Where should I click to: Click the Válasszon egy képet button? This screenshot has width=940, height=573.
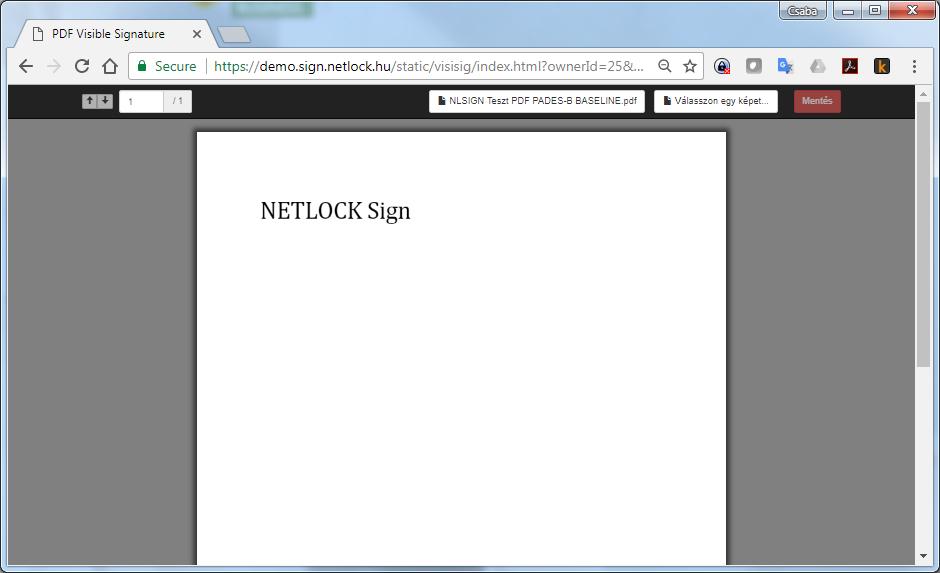pos(716,101)
